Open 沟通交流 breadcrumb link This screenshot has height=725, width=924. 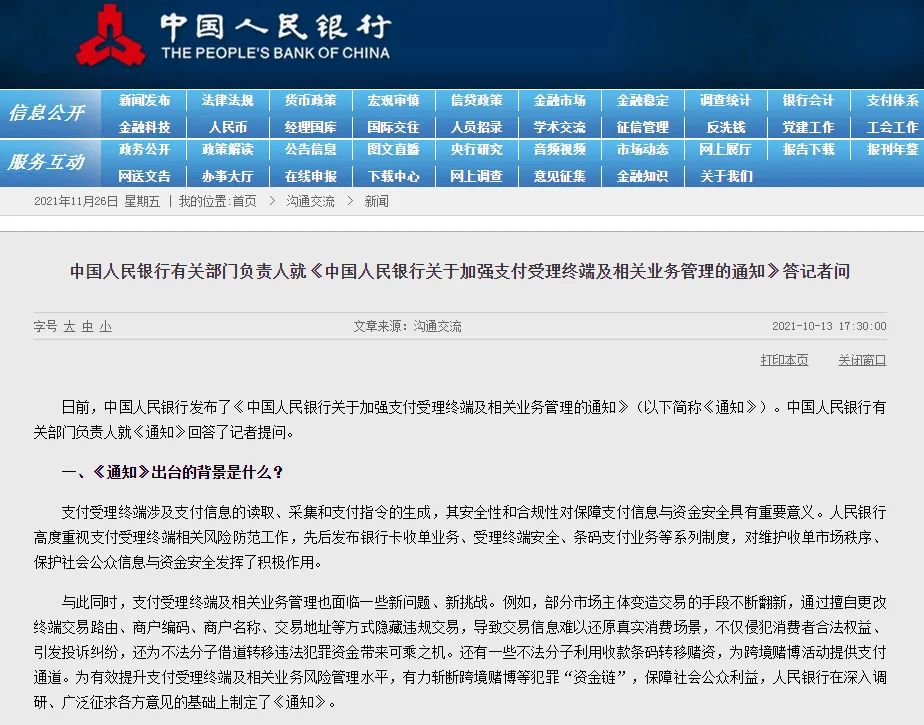coord(311,202)
